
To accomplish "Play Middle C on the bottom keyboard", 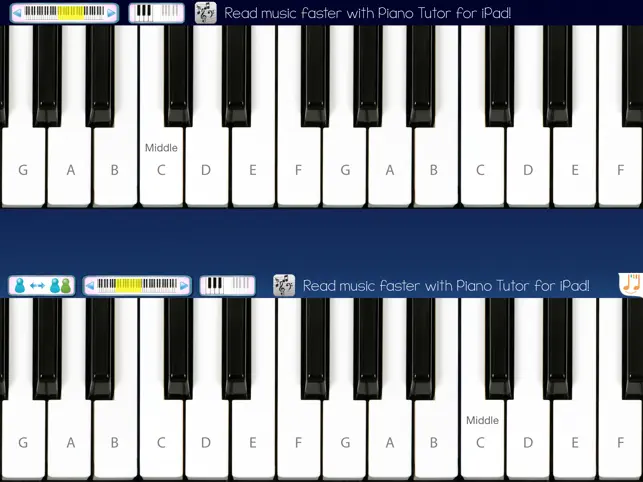I will click(482, 442).
